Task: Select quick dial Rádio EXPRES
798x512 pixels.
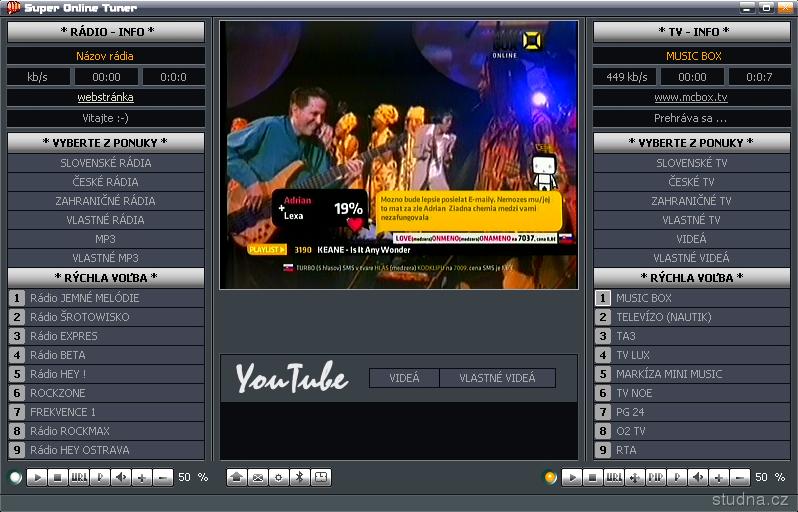Action: pos(106,336)
